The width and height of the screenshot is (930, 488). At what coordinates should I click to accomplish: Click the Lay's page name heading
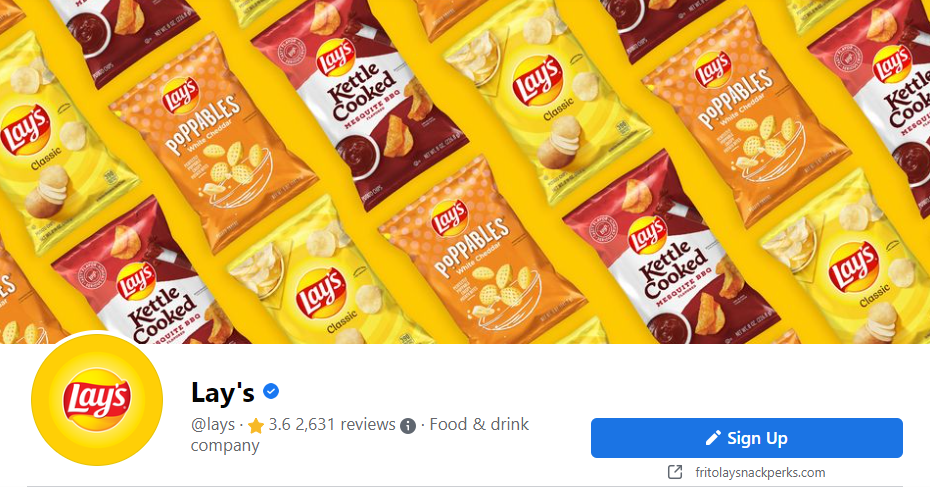(223, 392)
